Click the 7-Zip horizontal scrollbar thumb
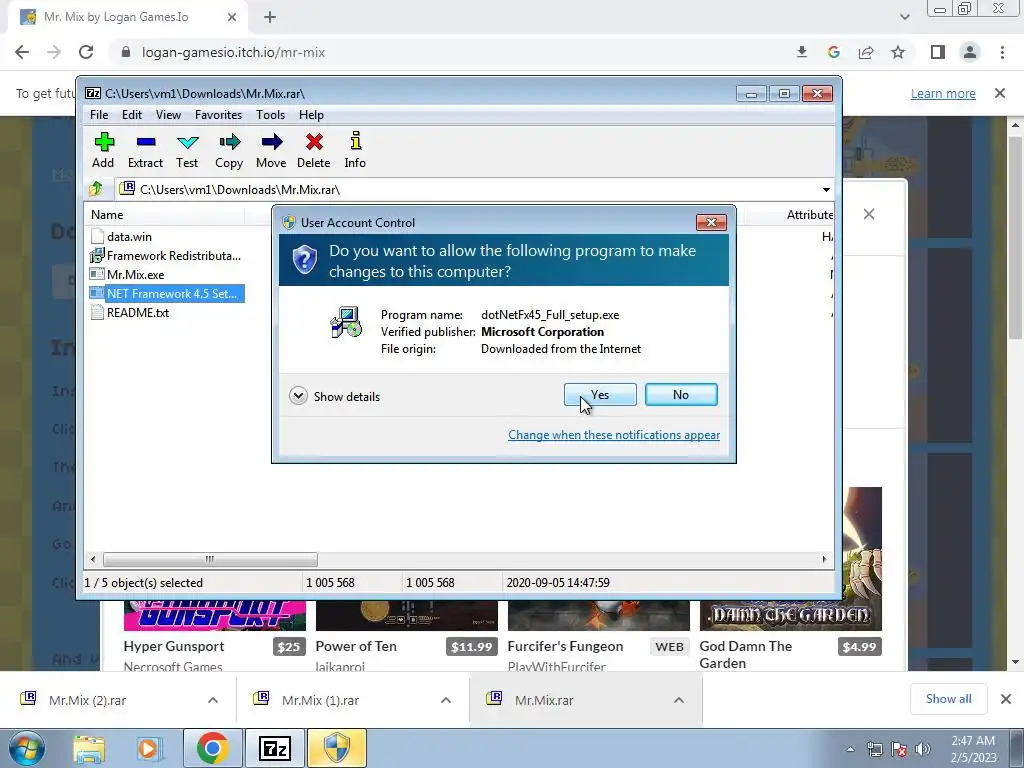The height and width of the screenshot is (768, 1024). pyautogui.click(x=210, y=559)
